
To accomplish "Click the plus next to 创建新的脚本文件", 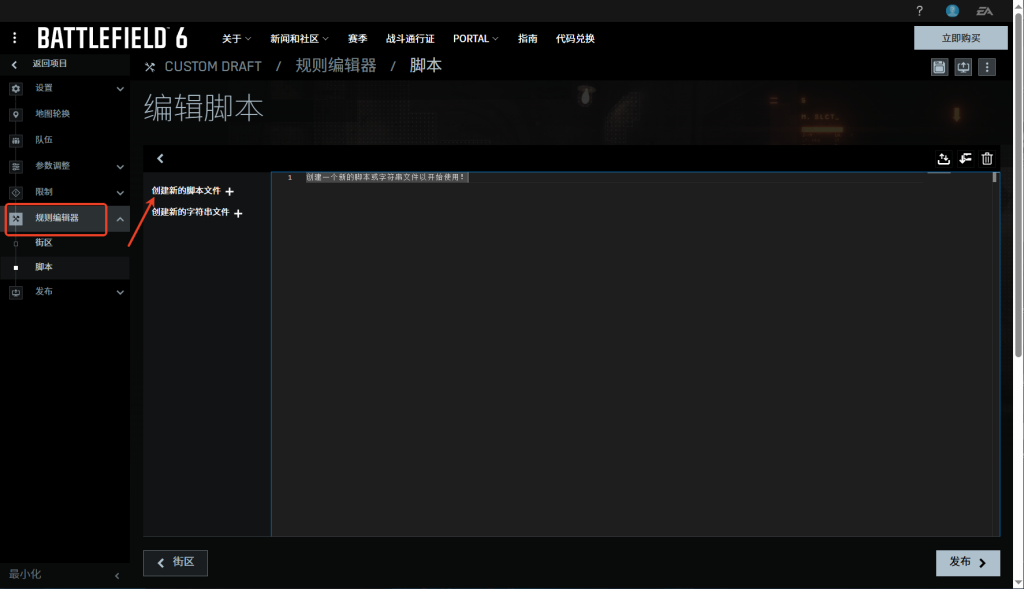I will [x=229, y=191].
